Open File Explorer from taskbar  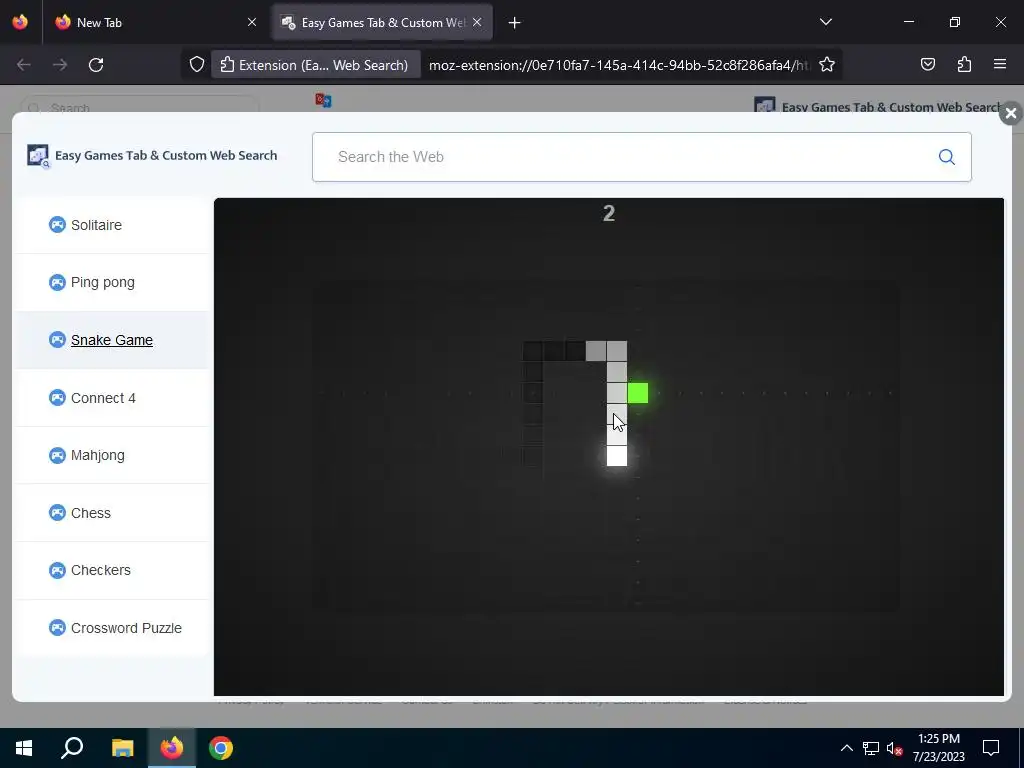(122, 748)
